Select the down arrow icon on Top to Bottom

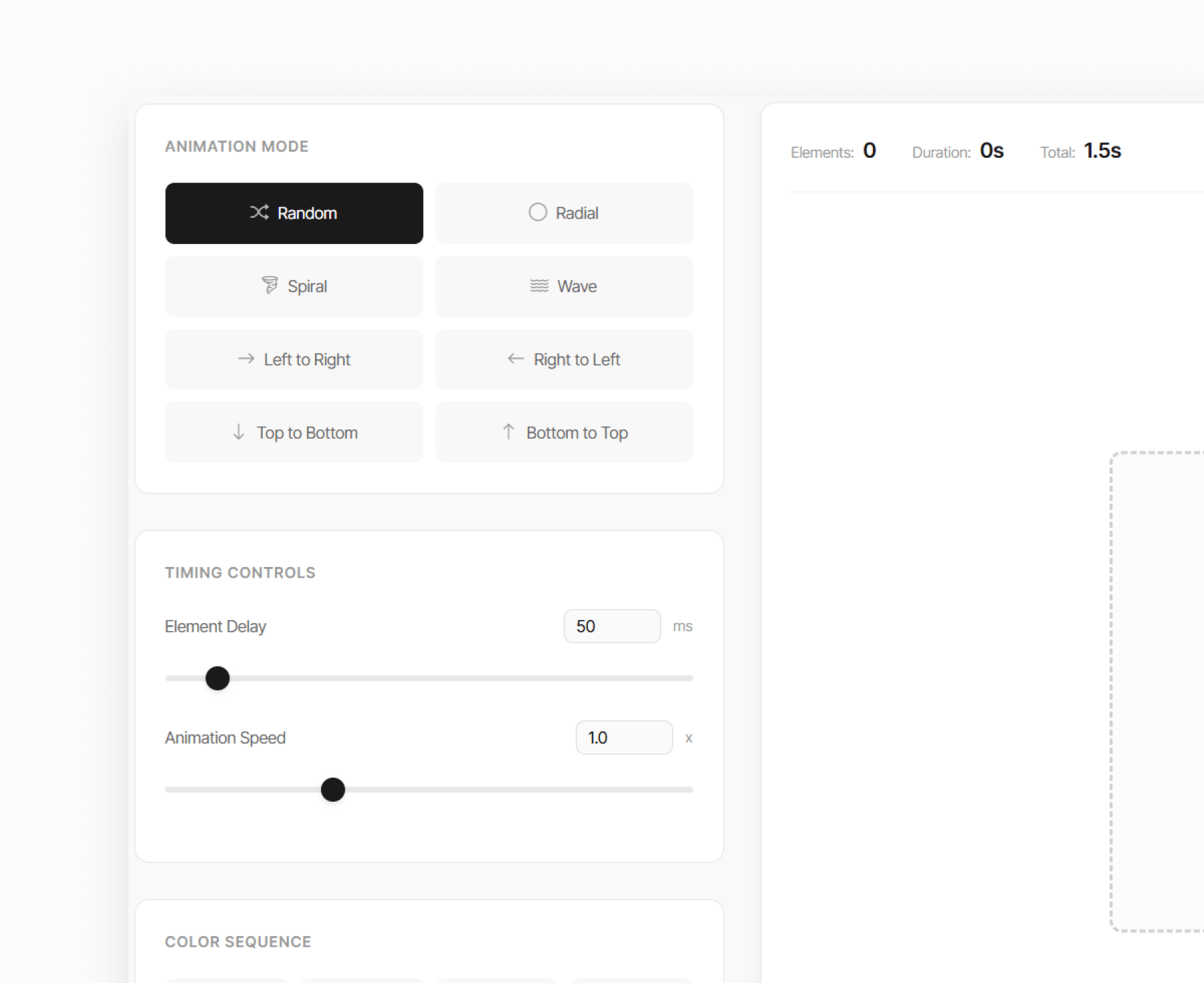[x=239, y=432]
